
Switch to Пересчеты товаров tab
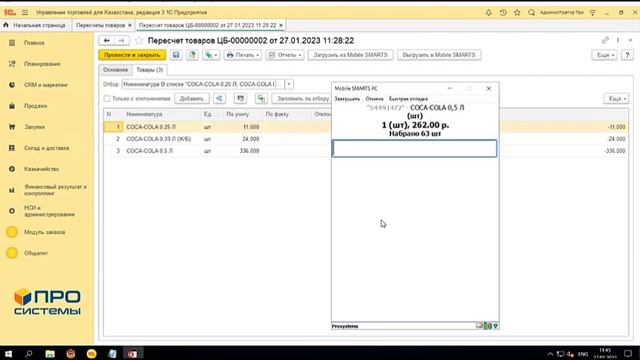[100, 25]
